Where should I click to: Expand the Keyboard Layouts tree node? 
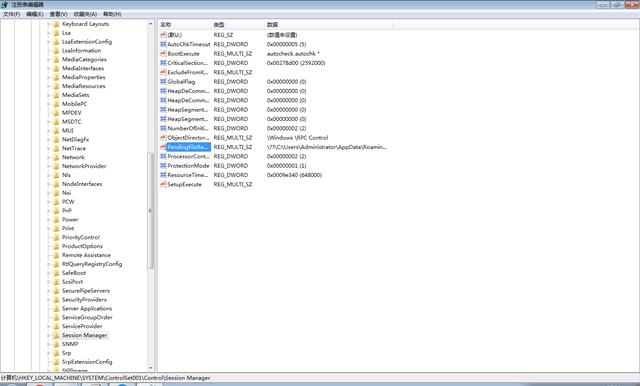pos(49,24)
